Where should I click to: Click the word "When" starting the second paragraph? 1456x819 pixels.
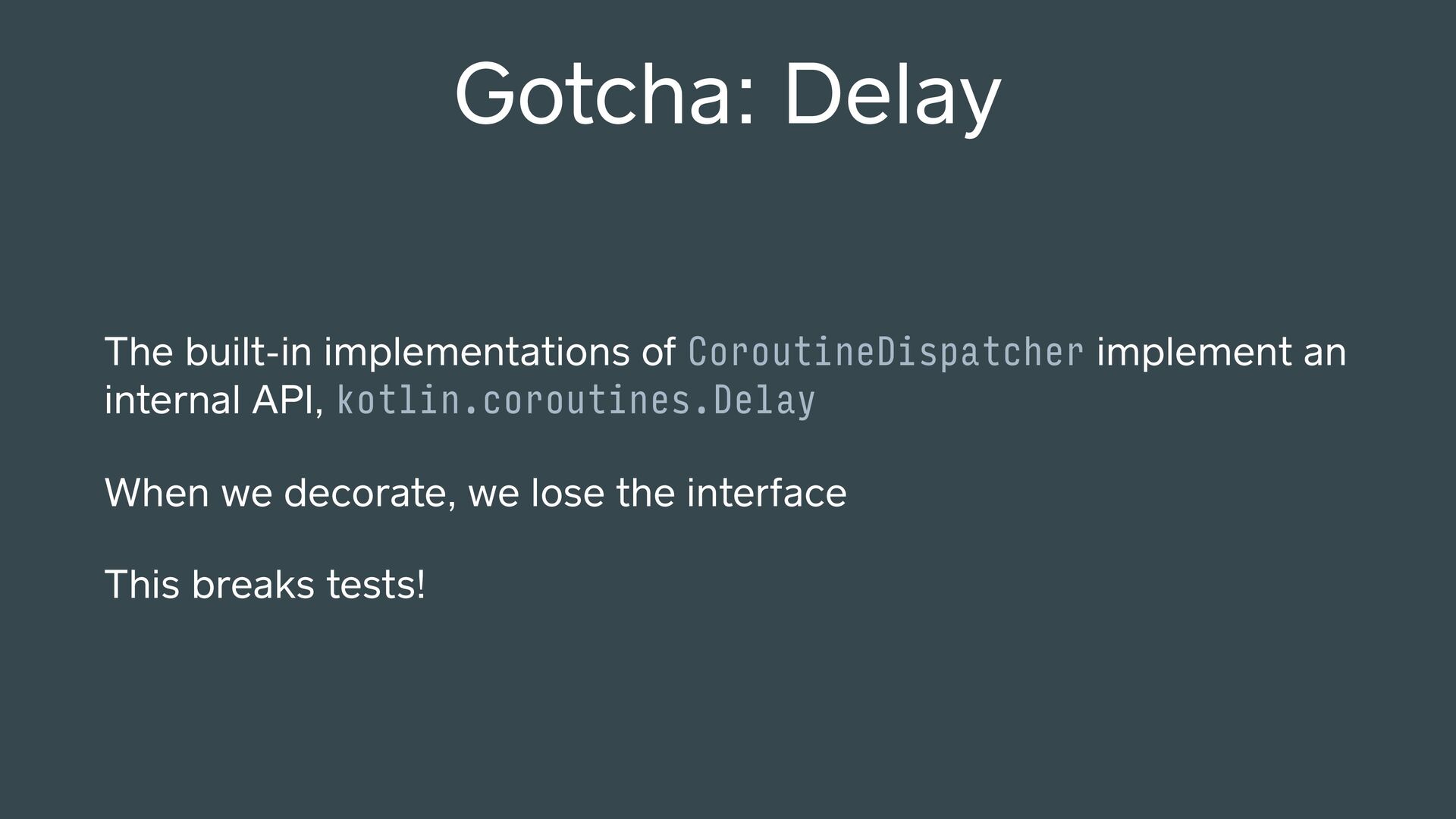point(157,493)
